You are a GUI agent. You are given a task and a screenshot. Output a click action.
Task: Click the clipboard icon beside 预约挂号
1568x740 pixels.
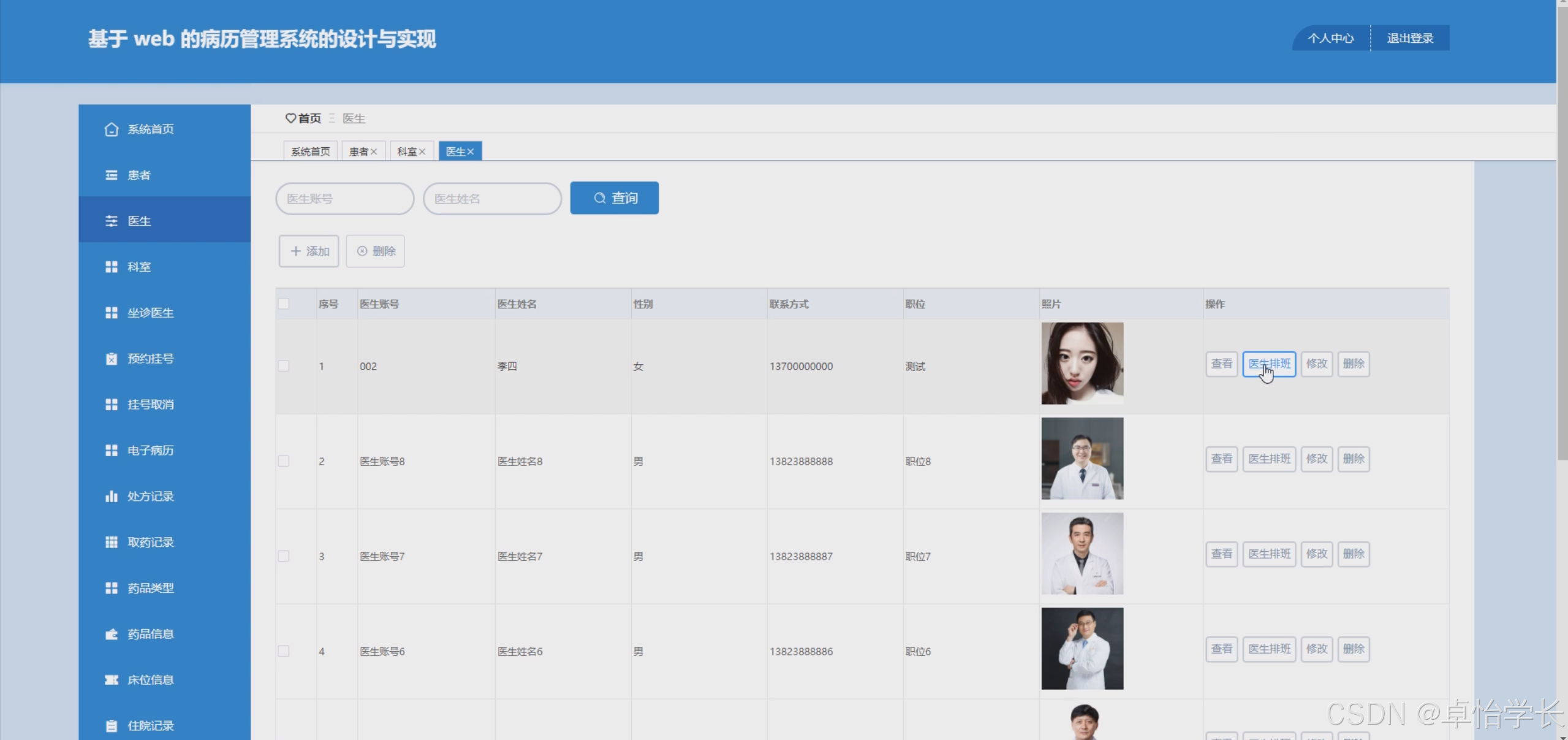point(111,359)
